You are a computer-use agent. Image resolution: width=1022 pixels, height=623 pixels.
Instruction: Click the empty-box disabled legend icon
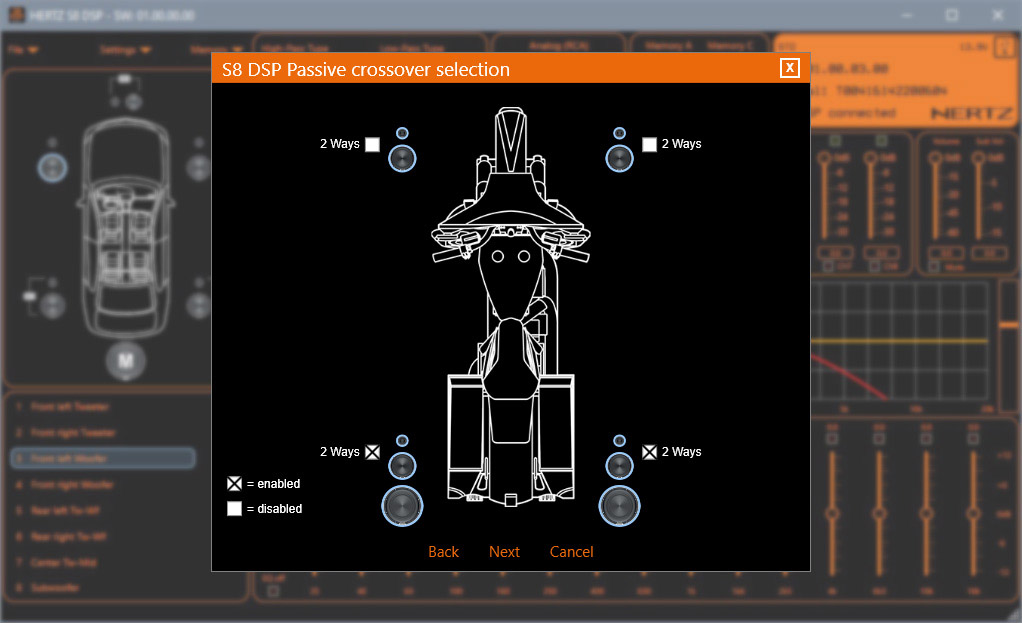[234, 508]
